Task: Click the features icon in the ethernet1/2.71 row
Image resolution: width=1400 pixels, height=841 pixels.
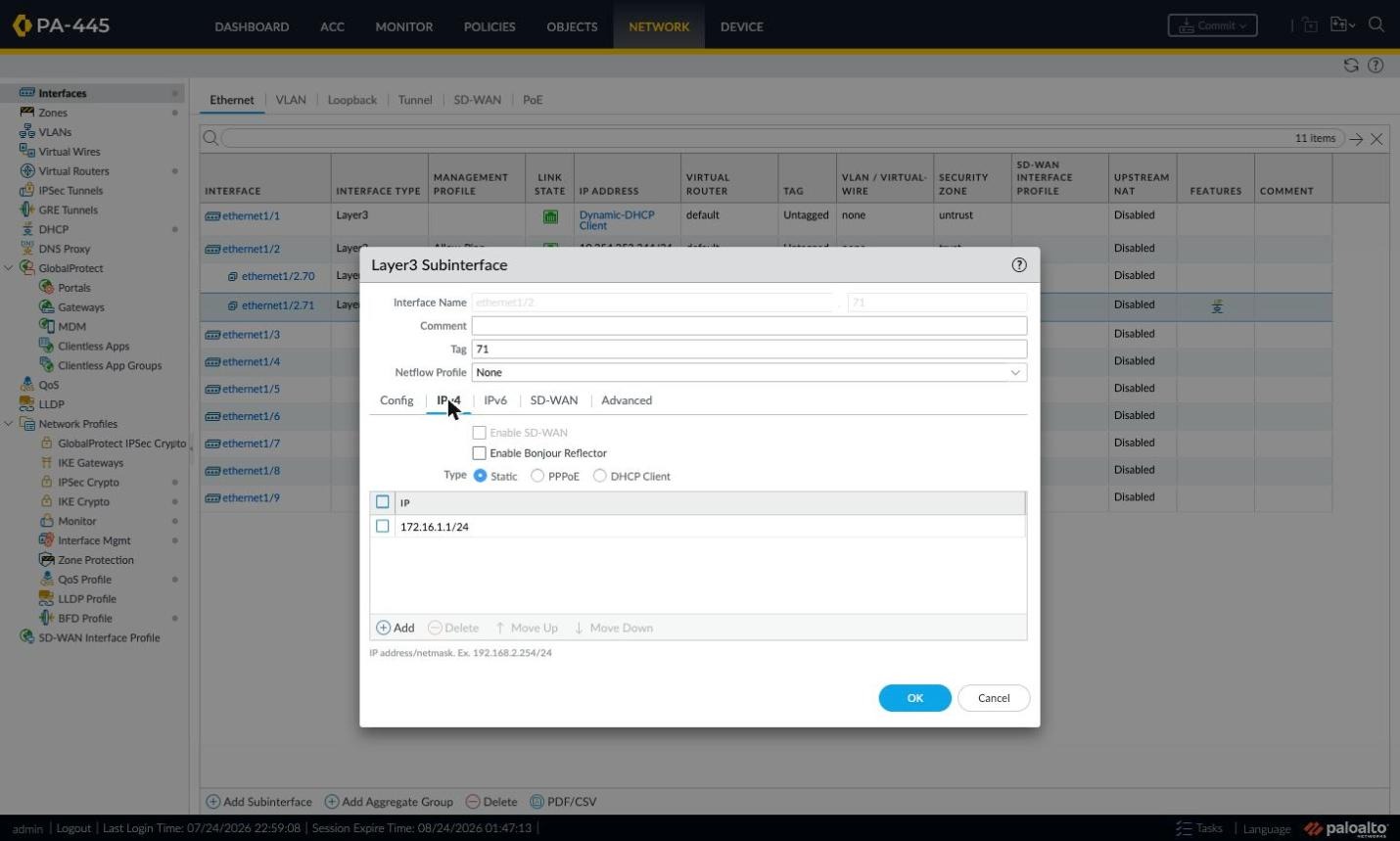Action: tap(1217, 306)
